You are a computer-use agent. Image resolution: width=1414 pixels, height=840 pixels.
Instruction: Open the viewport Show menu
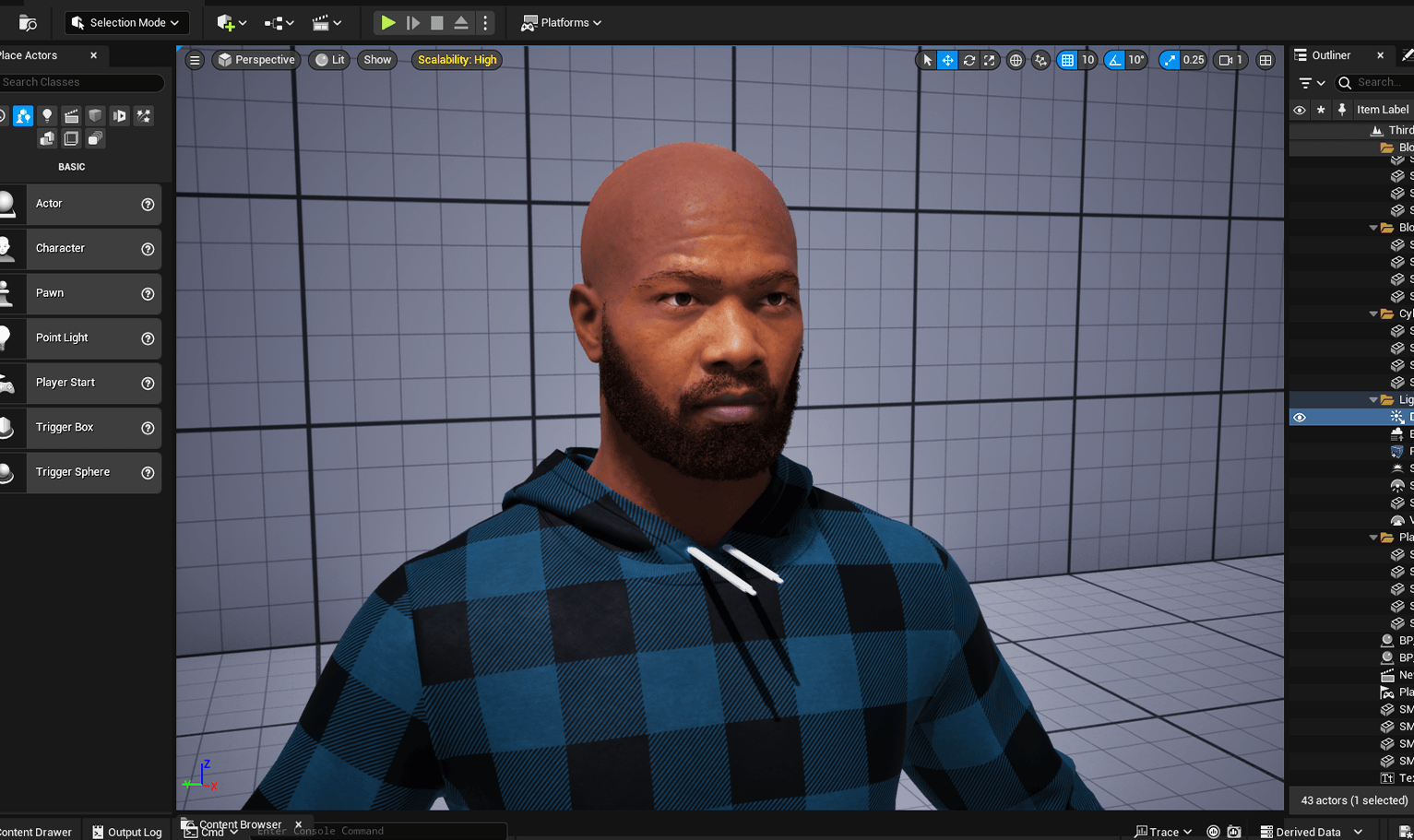click(377, 60)
